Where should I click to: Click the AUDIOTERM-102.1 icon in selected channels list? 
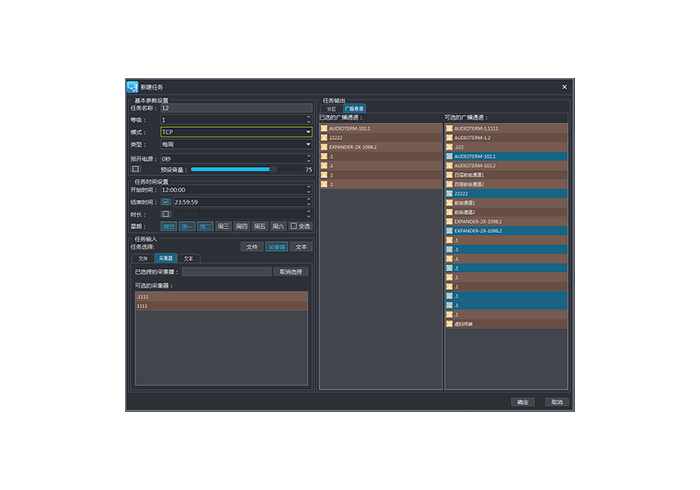pyautogui.click(x=324, y=128)
